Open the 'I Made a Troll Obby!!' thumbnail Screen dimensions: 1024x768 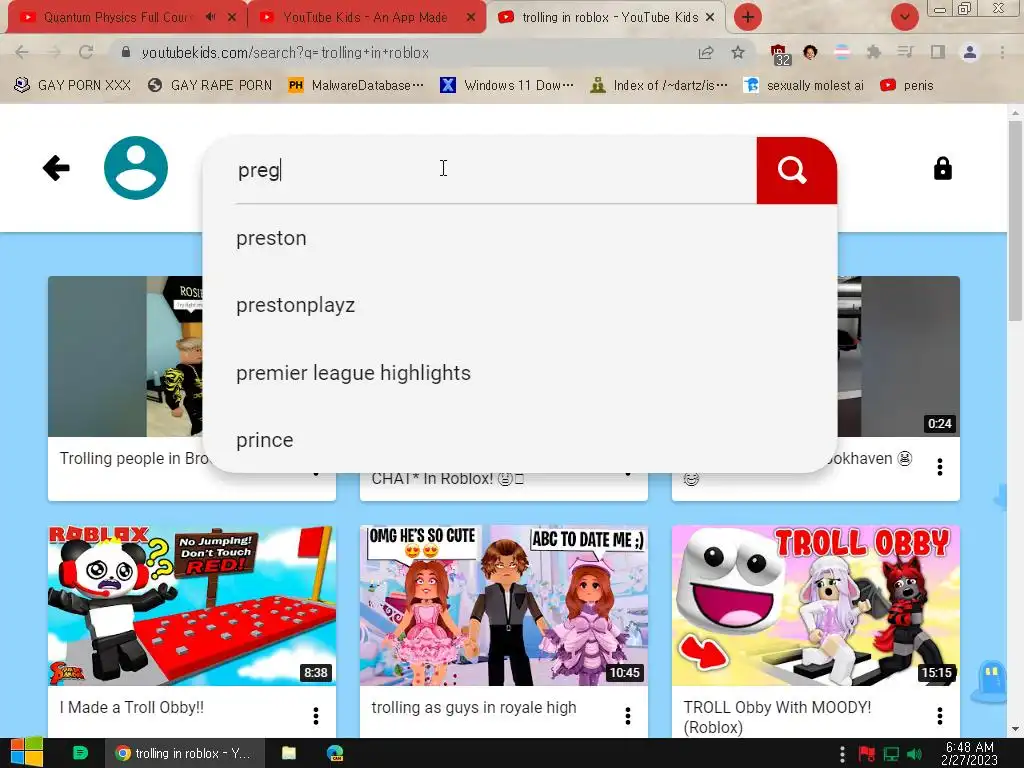[192, 605]
